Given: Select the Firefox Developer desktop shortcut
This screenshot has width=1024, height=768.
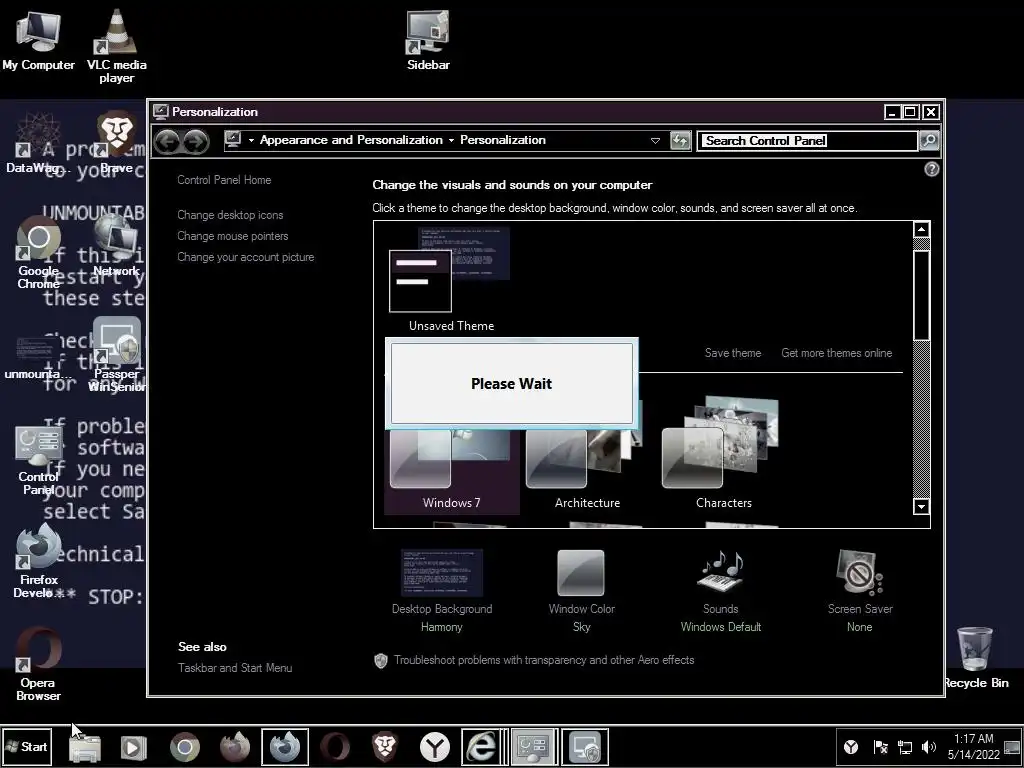Looking at the screenshot, I should click(38, 562).
